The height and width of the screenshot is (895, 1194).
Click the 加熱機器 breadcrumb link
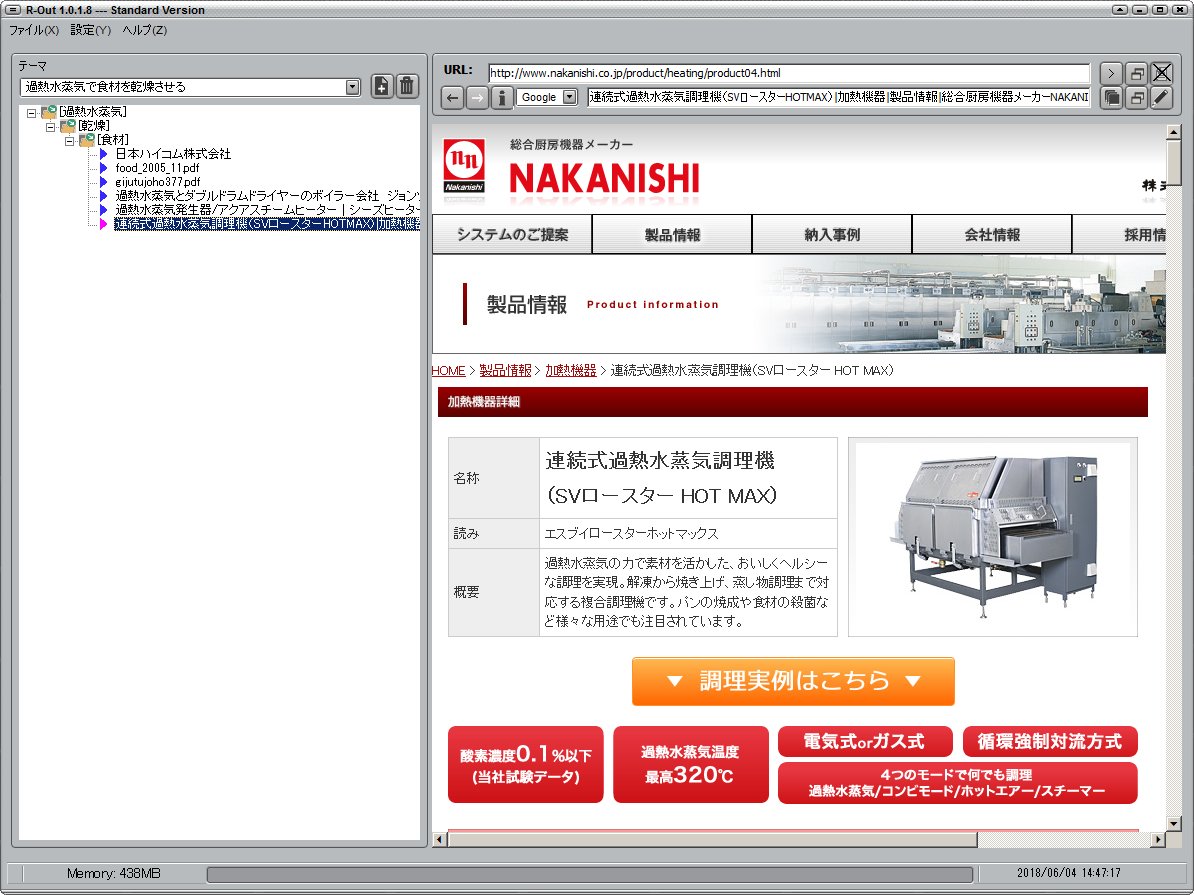[x=570, y=371]
